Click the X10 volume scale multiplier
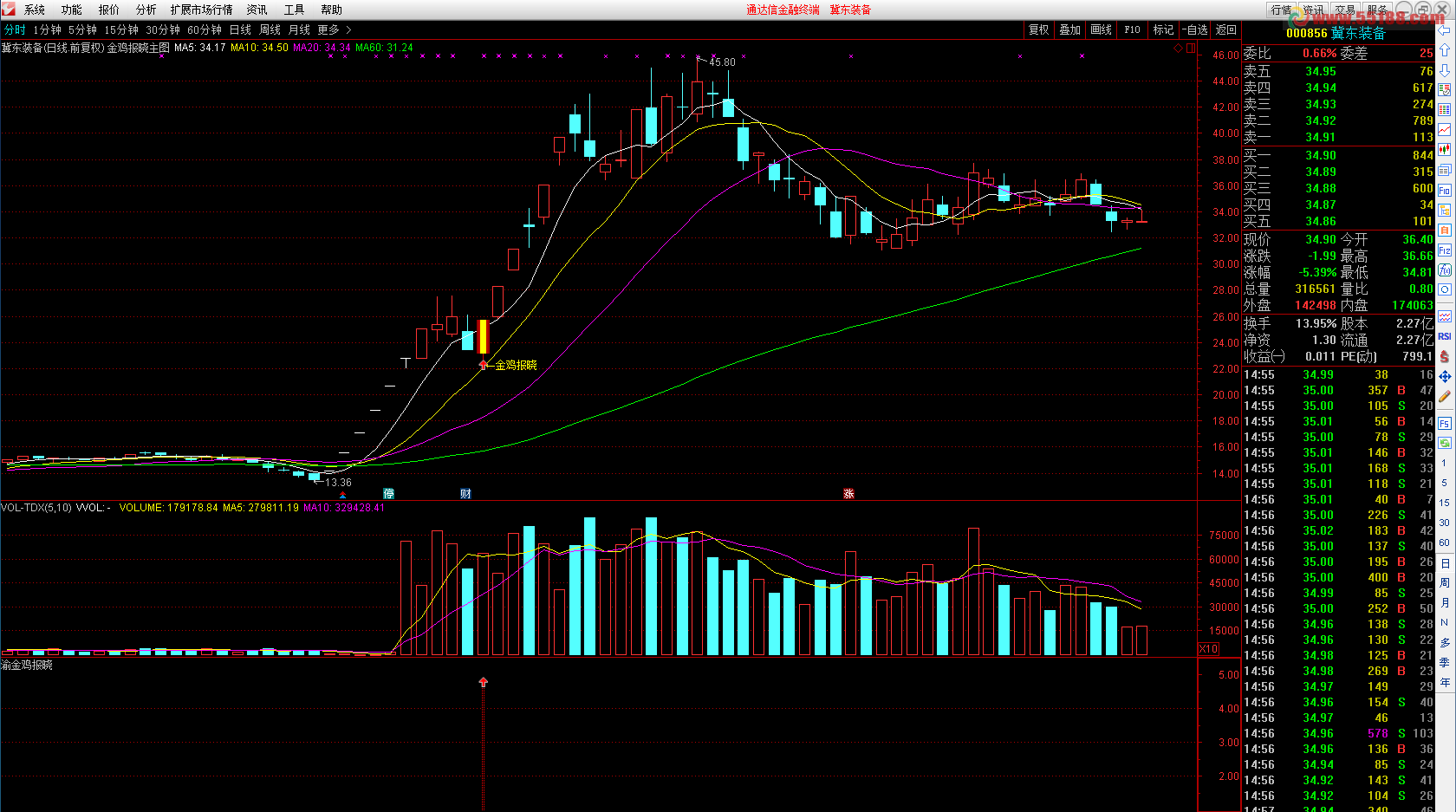 tap(1208, 649)
